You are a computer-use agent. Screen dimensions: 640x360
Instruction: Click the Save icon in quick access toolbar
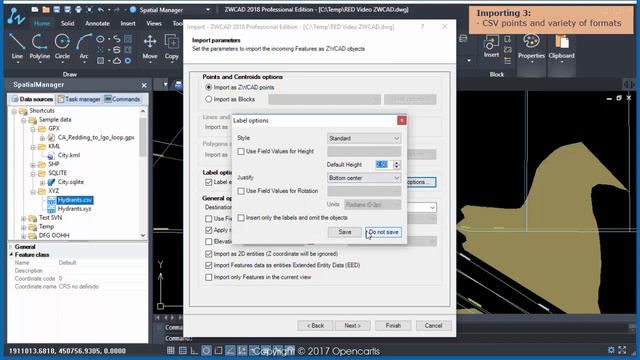[x=57, y=9]
